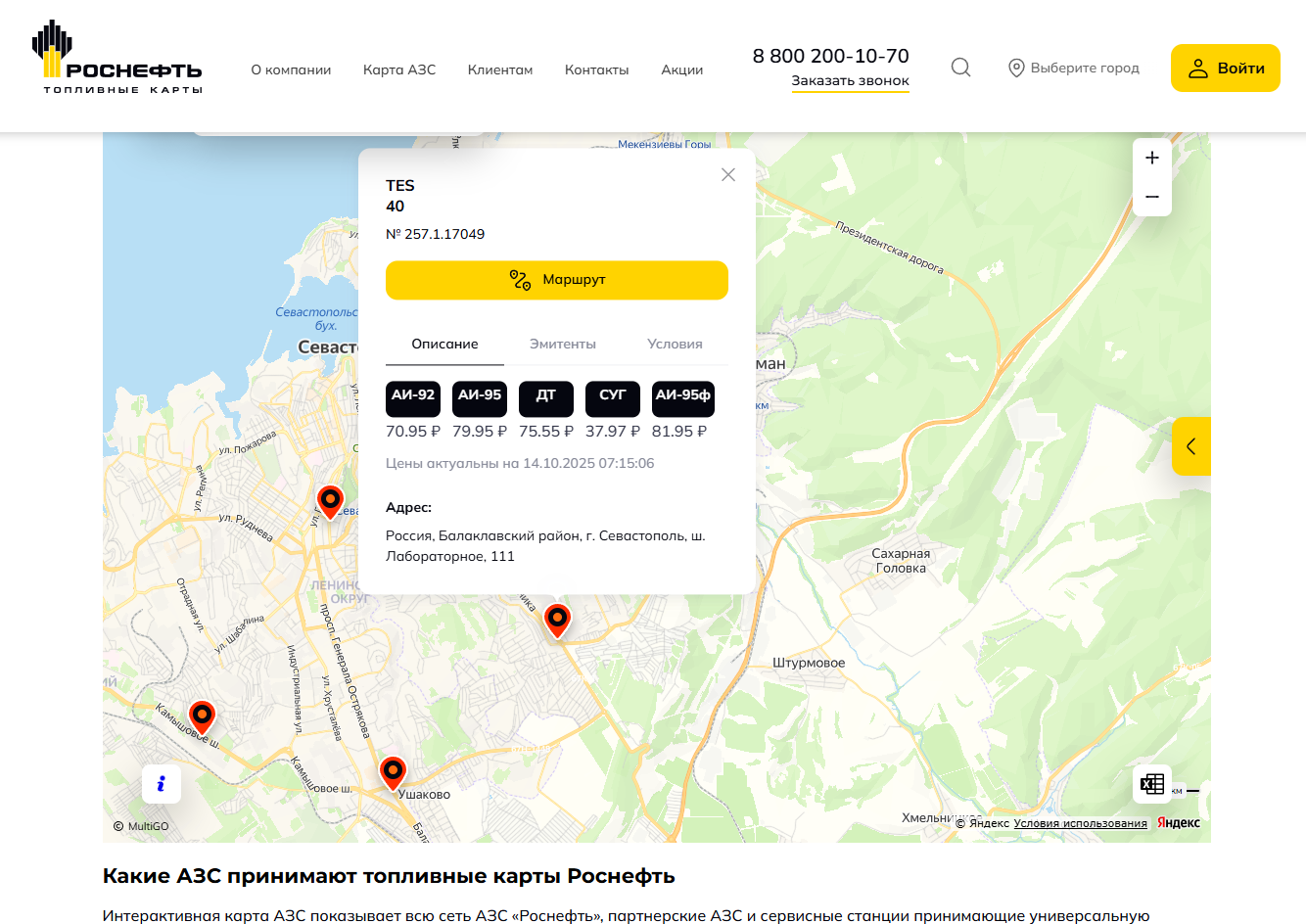Export station list with the Excel icon

1152,784
